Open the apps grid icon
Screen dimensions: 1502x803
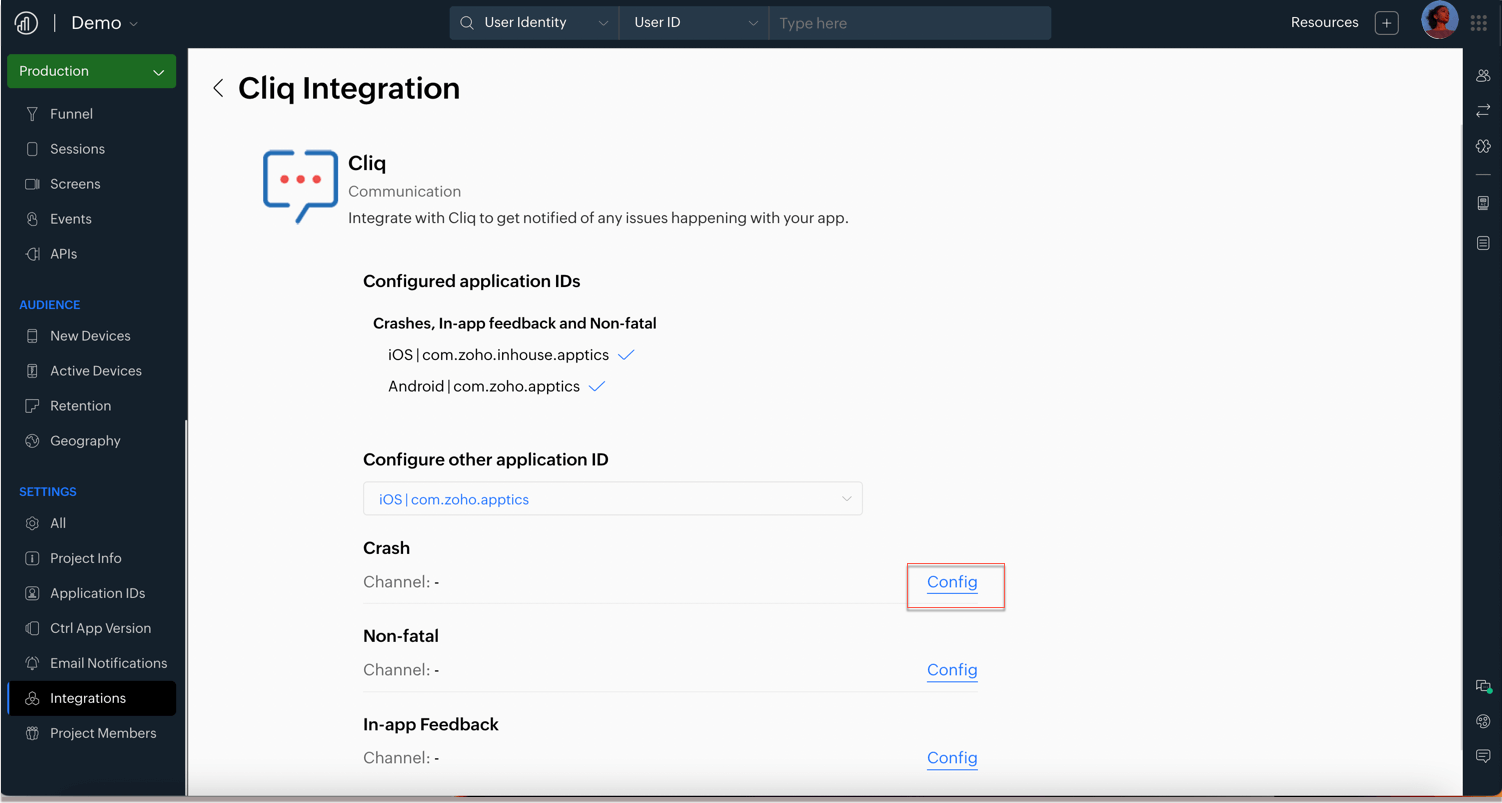(x=1479, y=23)
